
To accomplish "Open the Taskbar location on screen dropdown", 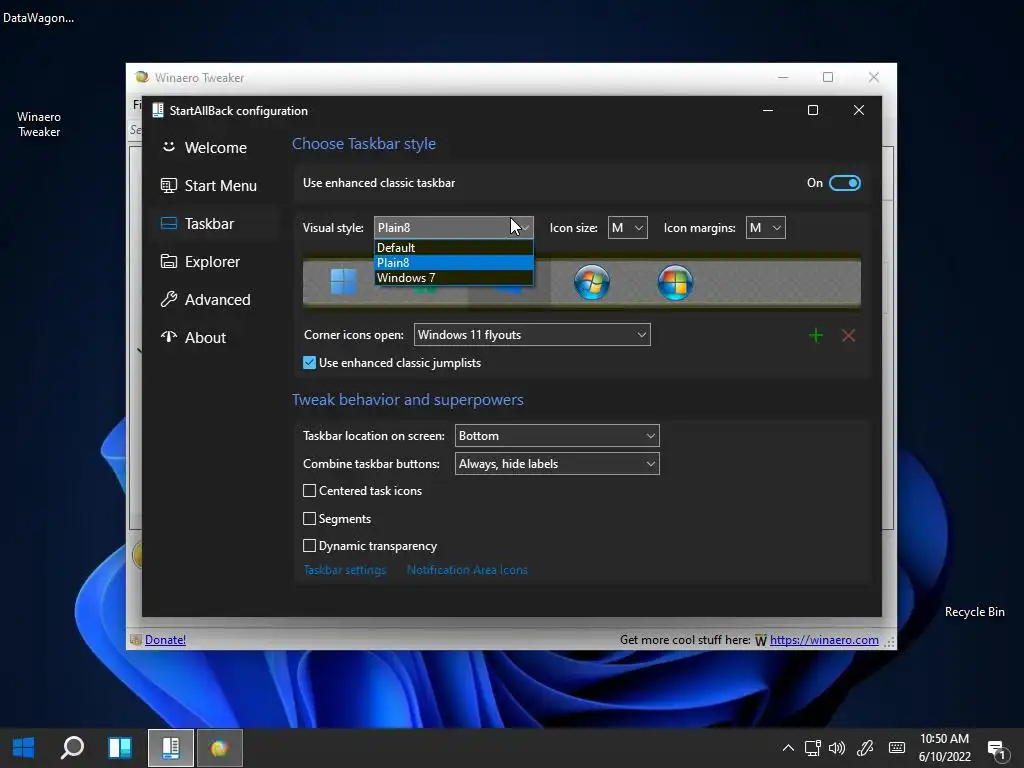I will coord(557,436).
